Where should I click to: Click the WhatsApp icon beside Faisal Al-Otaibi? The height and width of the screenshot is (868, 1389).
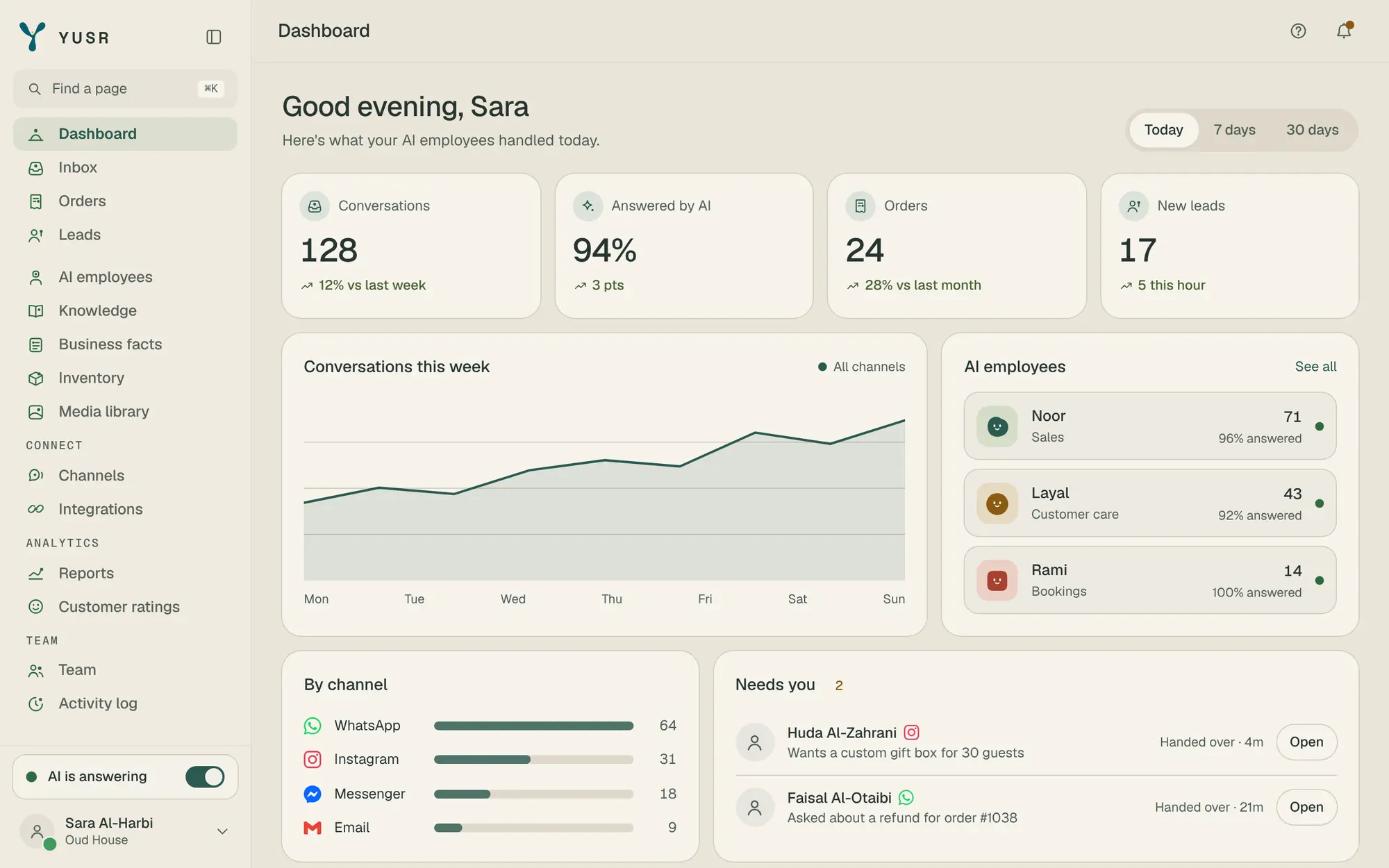tap(906, 798)
